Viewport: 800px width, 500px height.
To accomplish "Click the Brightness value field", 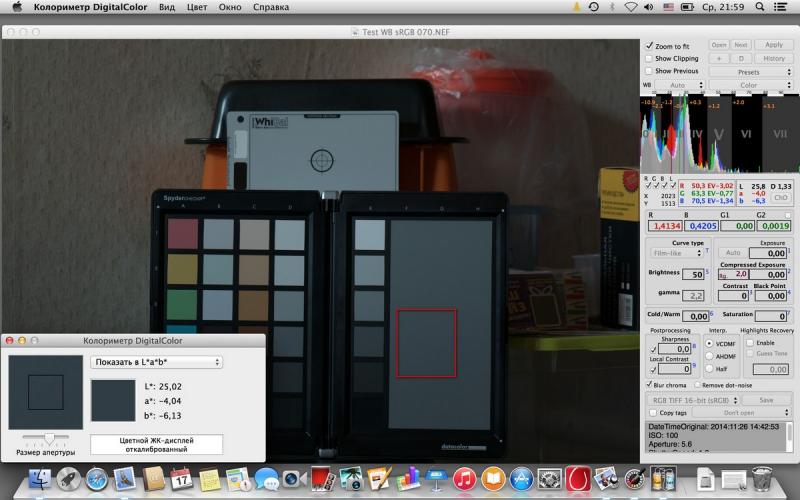I will pyautogui.click(x=694, y=274).
